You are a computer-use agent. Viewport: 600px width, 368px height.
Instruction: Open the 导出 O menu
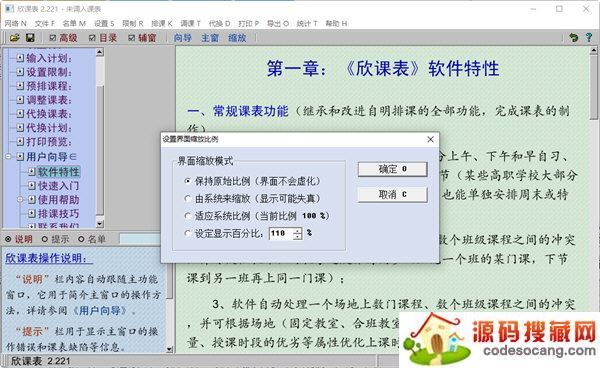(277, 23)
